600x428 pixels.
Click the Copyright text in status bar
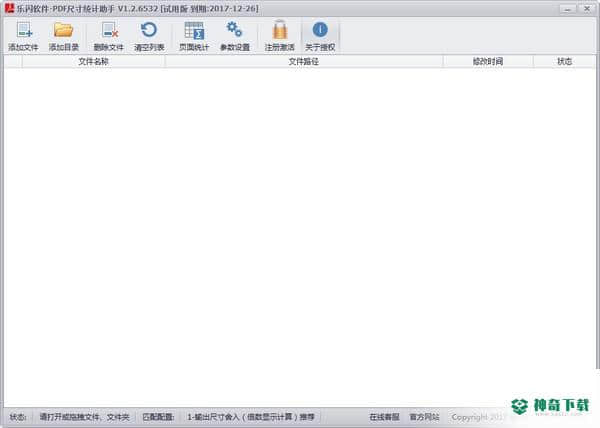pos(478,417)
